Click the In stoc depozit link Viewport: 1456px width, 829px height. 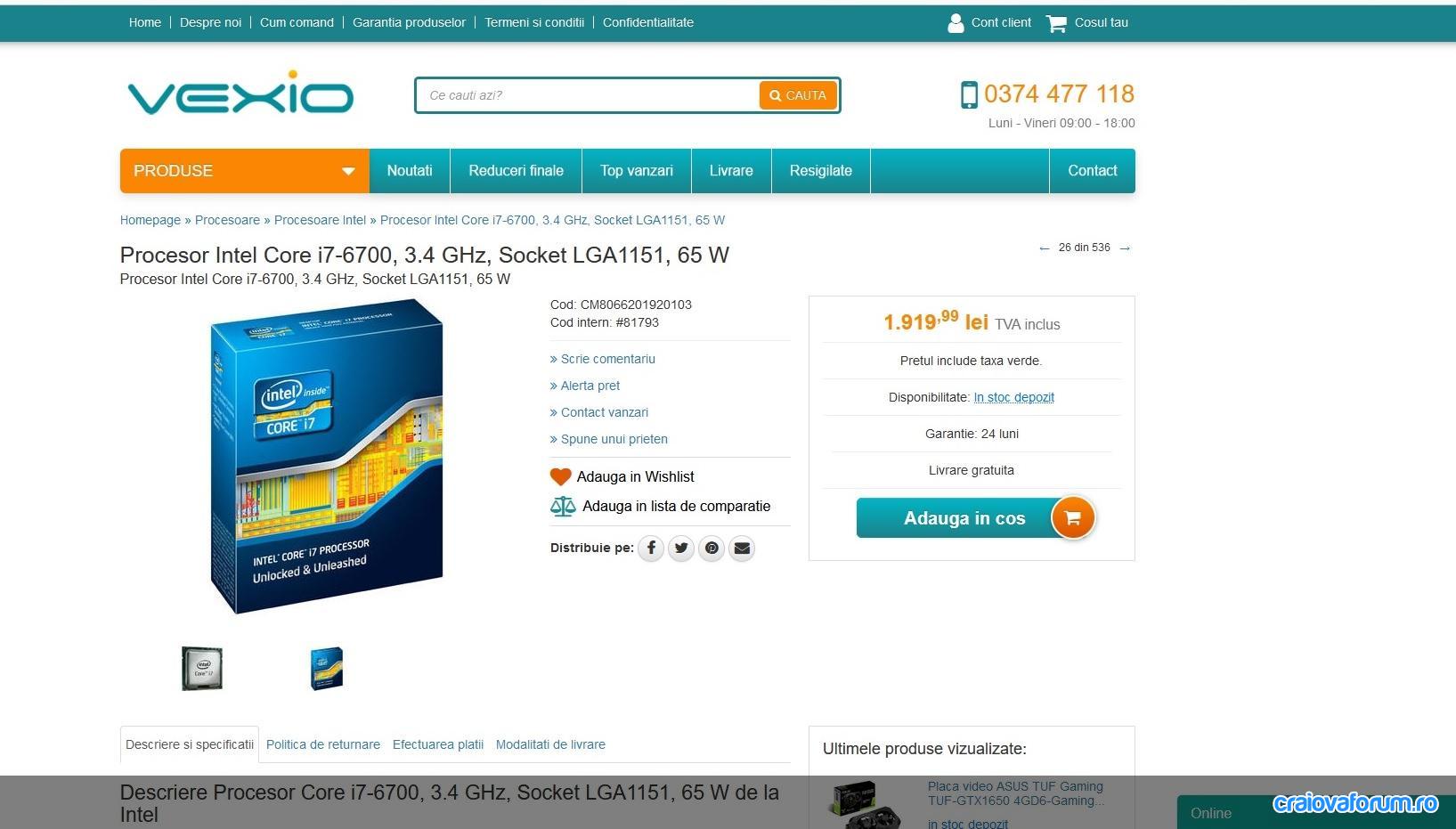coord(1013,397)
